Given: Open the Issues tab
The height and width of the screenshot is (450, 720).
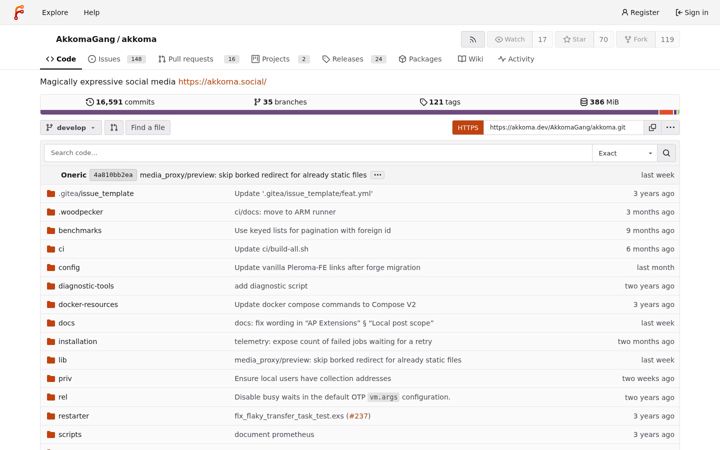Looking at the screenshot, I should pos(117,59).
